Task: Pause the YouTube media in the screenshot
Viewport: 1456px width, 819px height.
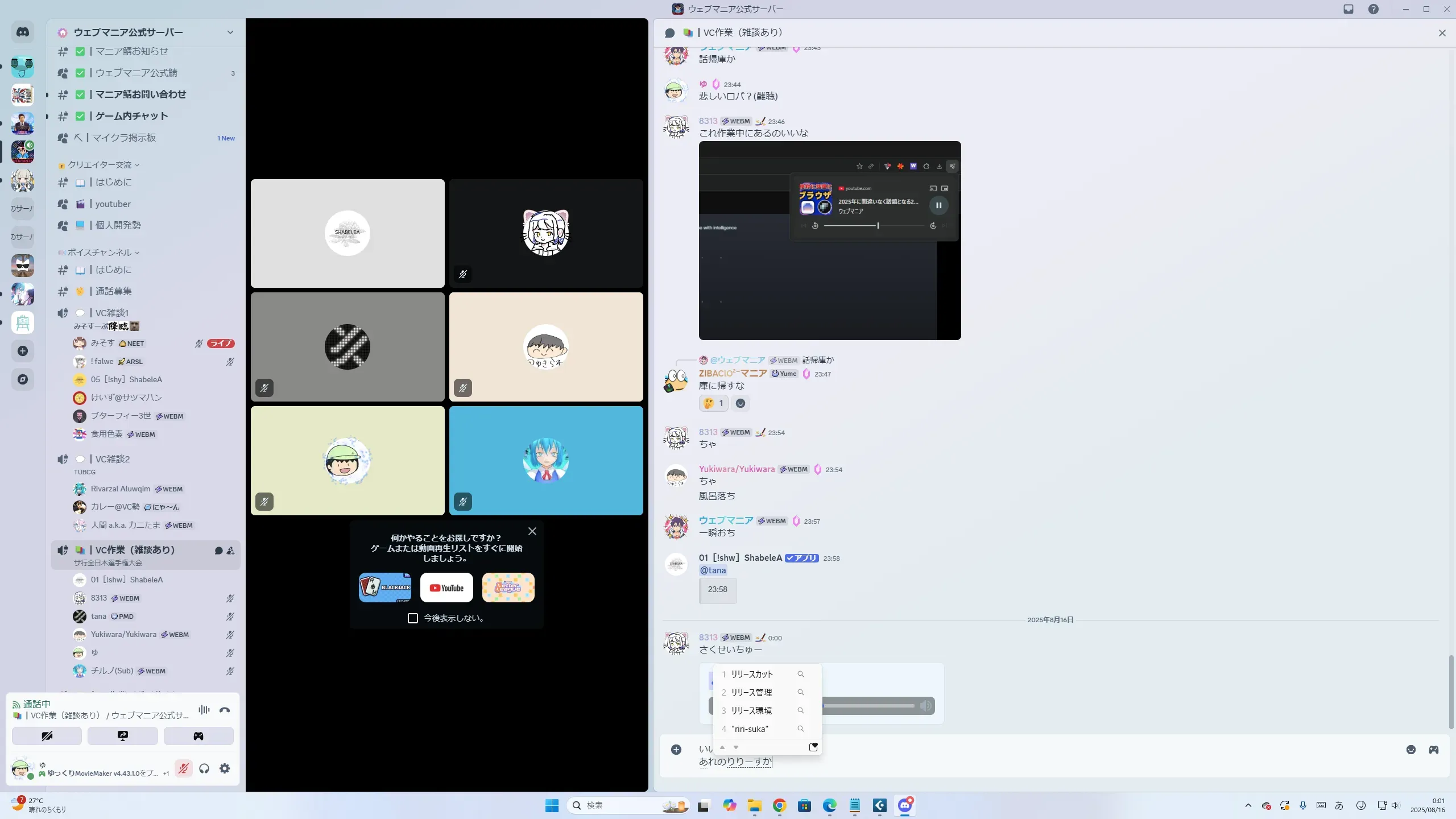Action: (938, 205)
